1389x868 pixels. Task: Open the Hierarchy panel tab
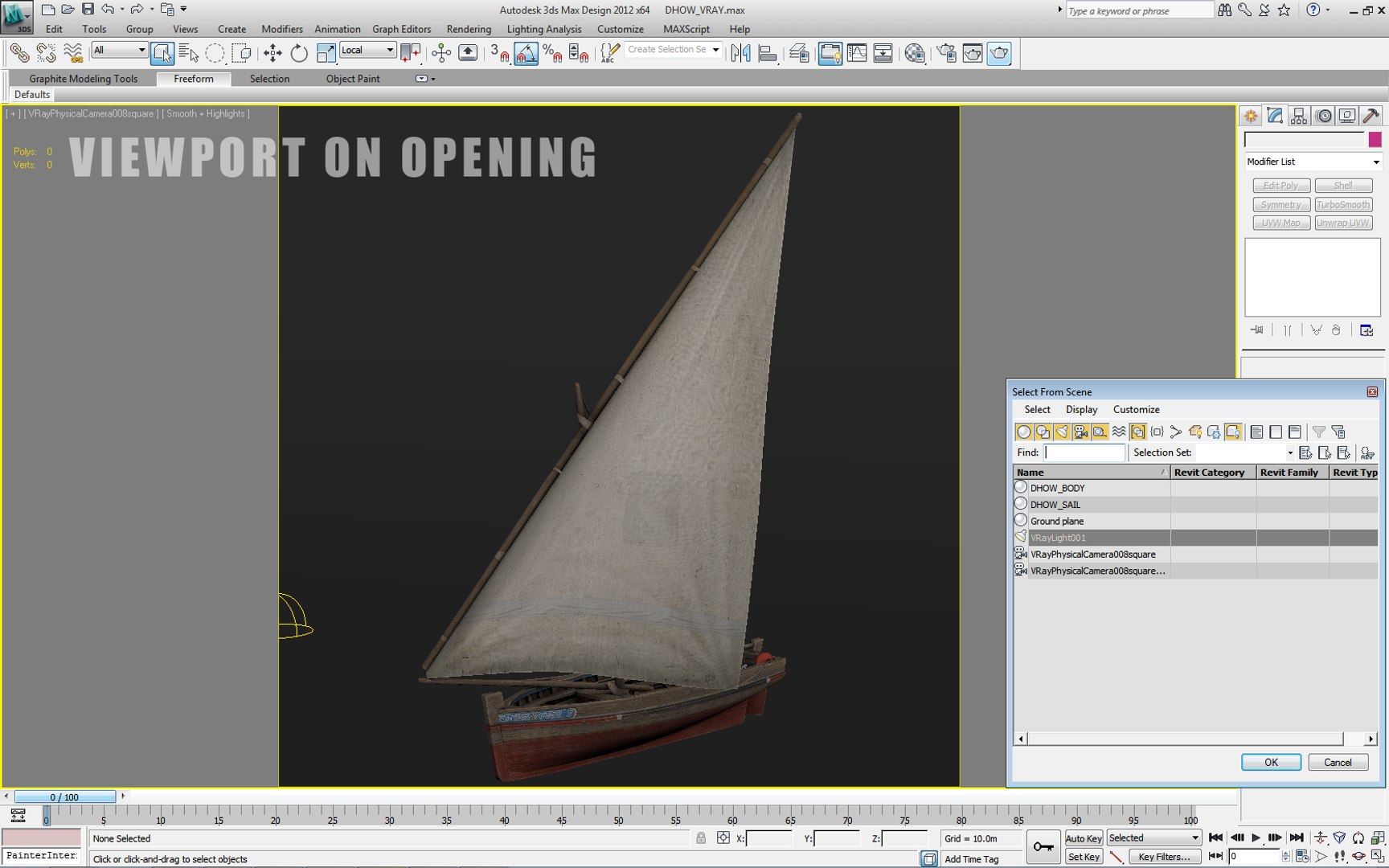click(x=1299, y=116)
